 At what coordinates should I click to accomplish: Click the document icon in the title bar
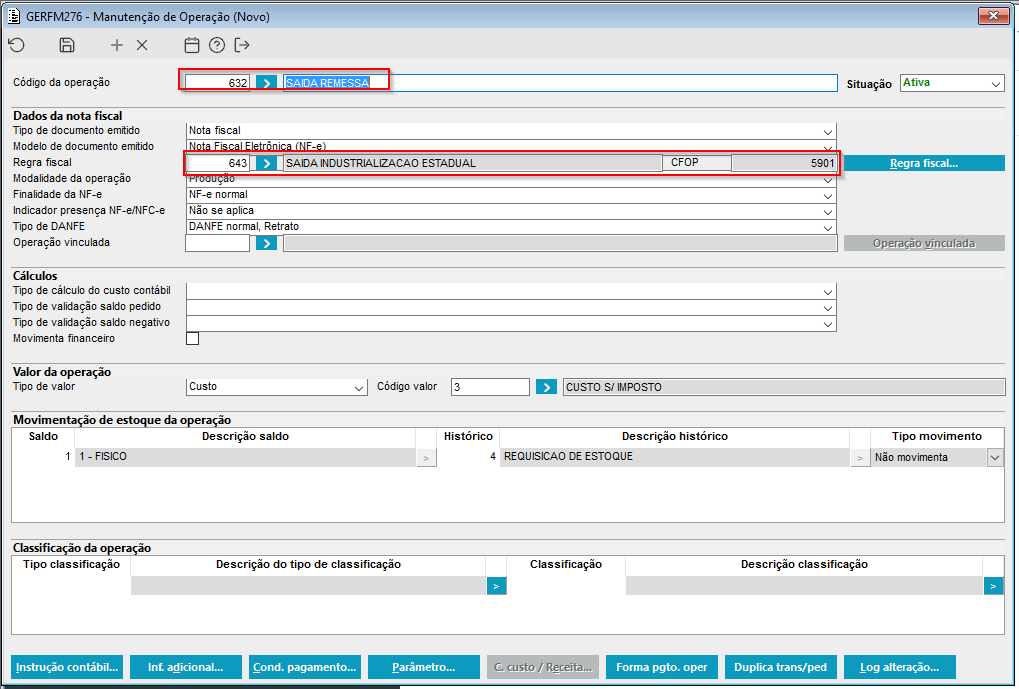(x=13, y=16)
